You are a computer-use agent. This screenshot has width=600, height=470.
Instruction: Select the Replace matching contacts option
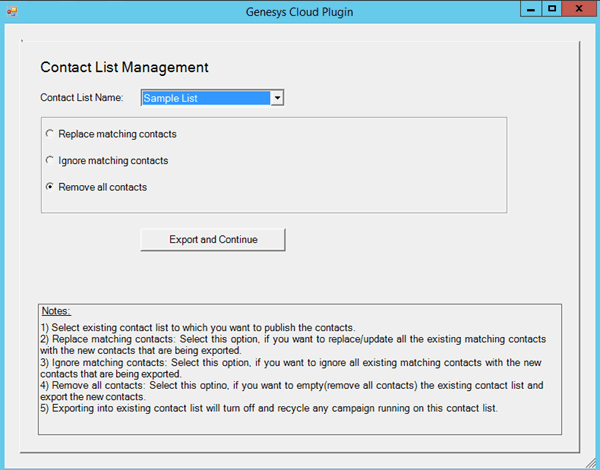(x=51, y=134)
